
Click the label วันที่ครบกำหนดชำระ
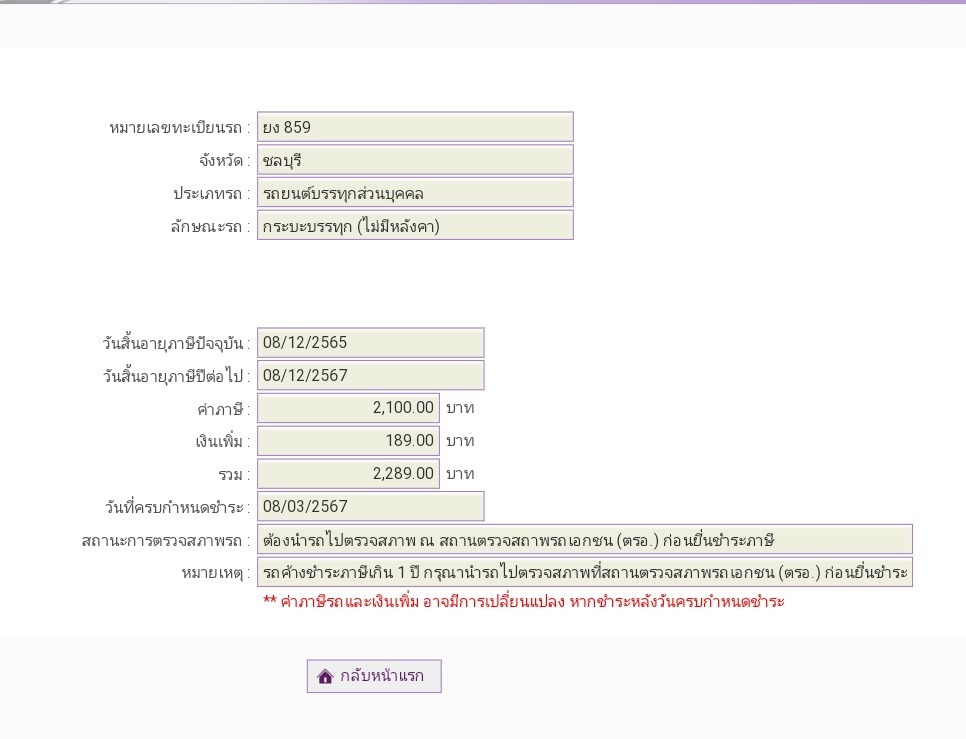click(x=177, y=507)
